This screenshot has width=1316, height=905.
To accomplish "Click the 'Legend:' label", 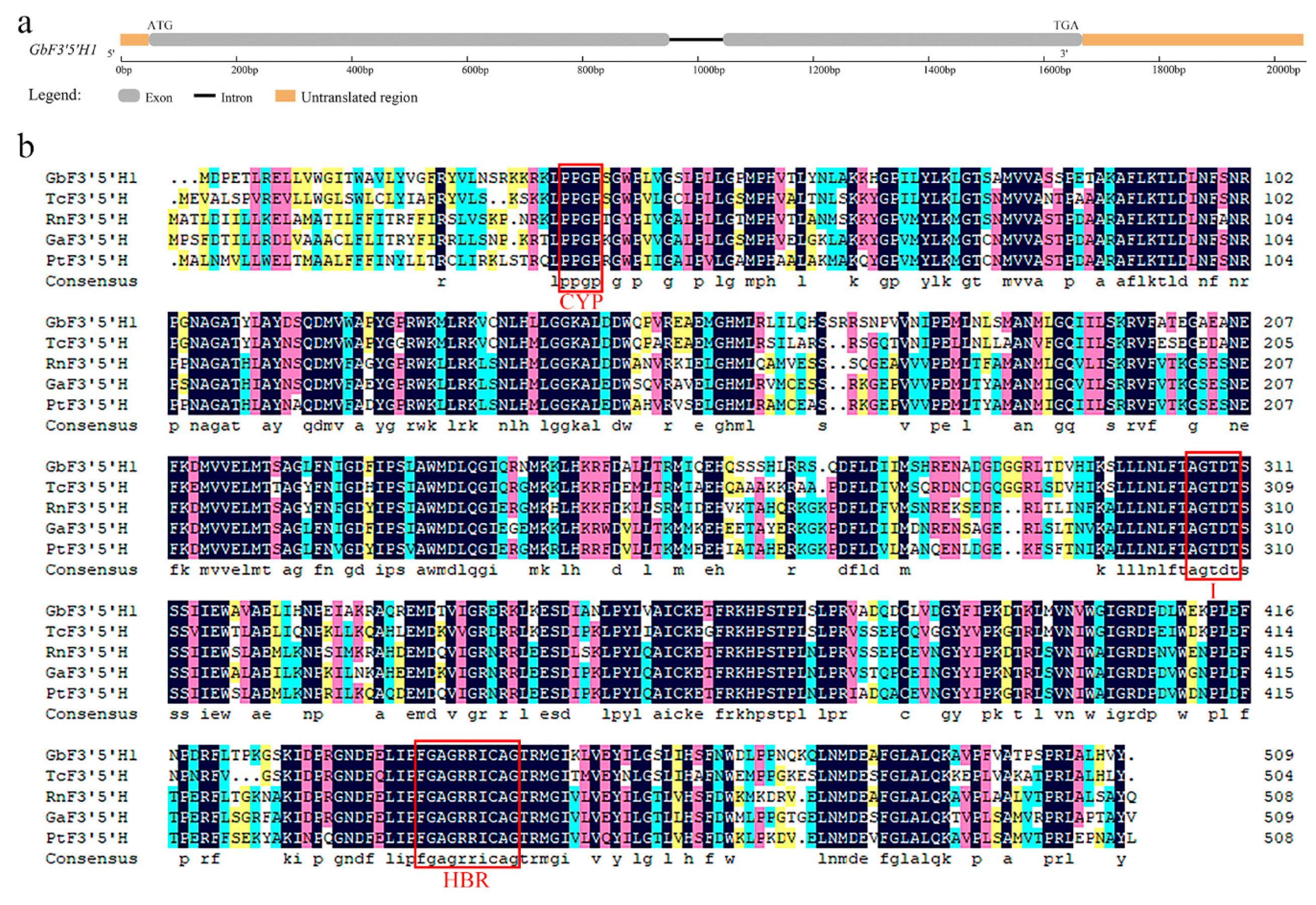I will click(x=55, y=95).
